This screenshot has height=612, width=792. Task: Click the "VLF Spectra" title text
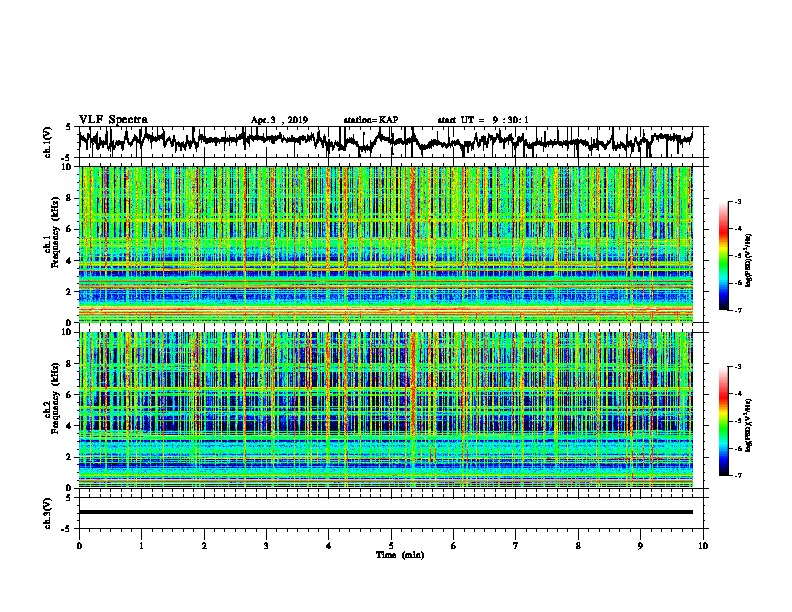click(x=113, y=120)
